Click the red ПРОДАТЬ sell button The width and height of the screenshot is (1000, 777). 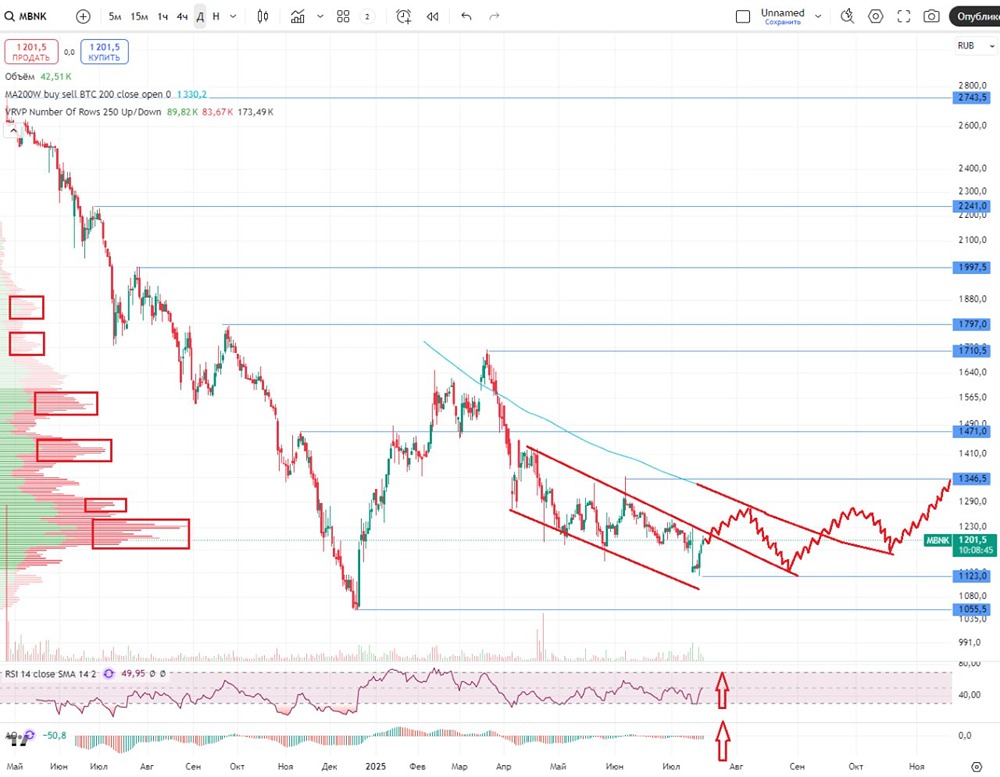click(x=31, y=52)
